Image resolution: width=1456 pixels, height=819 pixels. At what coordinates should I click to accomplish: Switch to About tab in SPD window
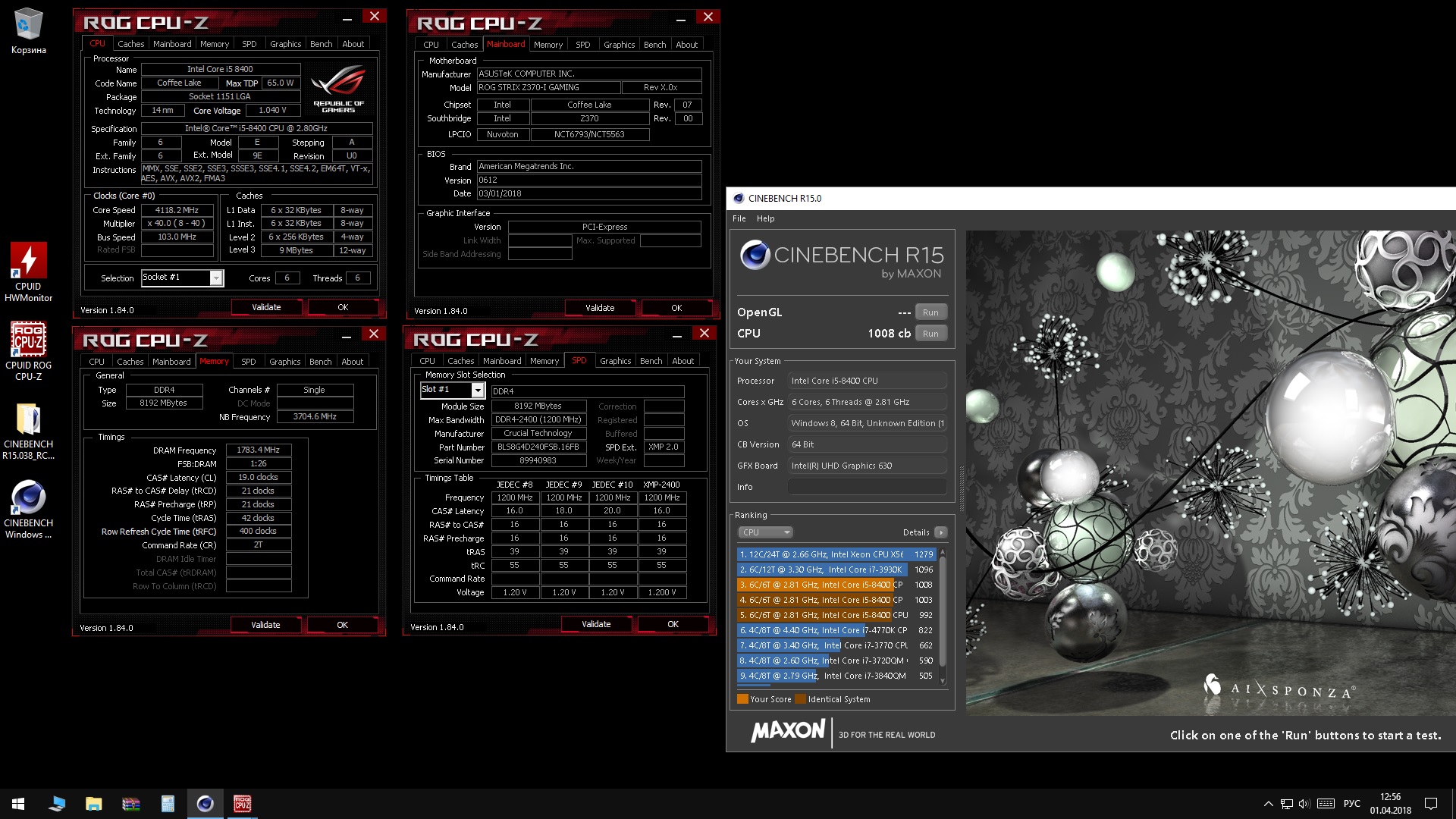coord(682,361)
